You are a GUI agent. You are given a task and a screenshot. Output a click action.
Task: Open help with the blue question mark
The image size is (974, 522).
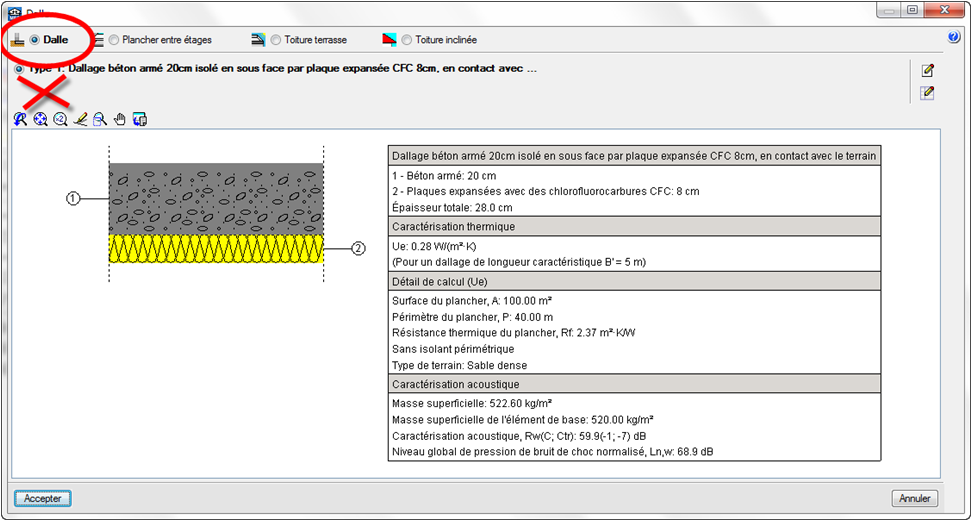[x=953, y=38]
